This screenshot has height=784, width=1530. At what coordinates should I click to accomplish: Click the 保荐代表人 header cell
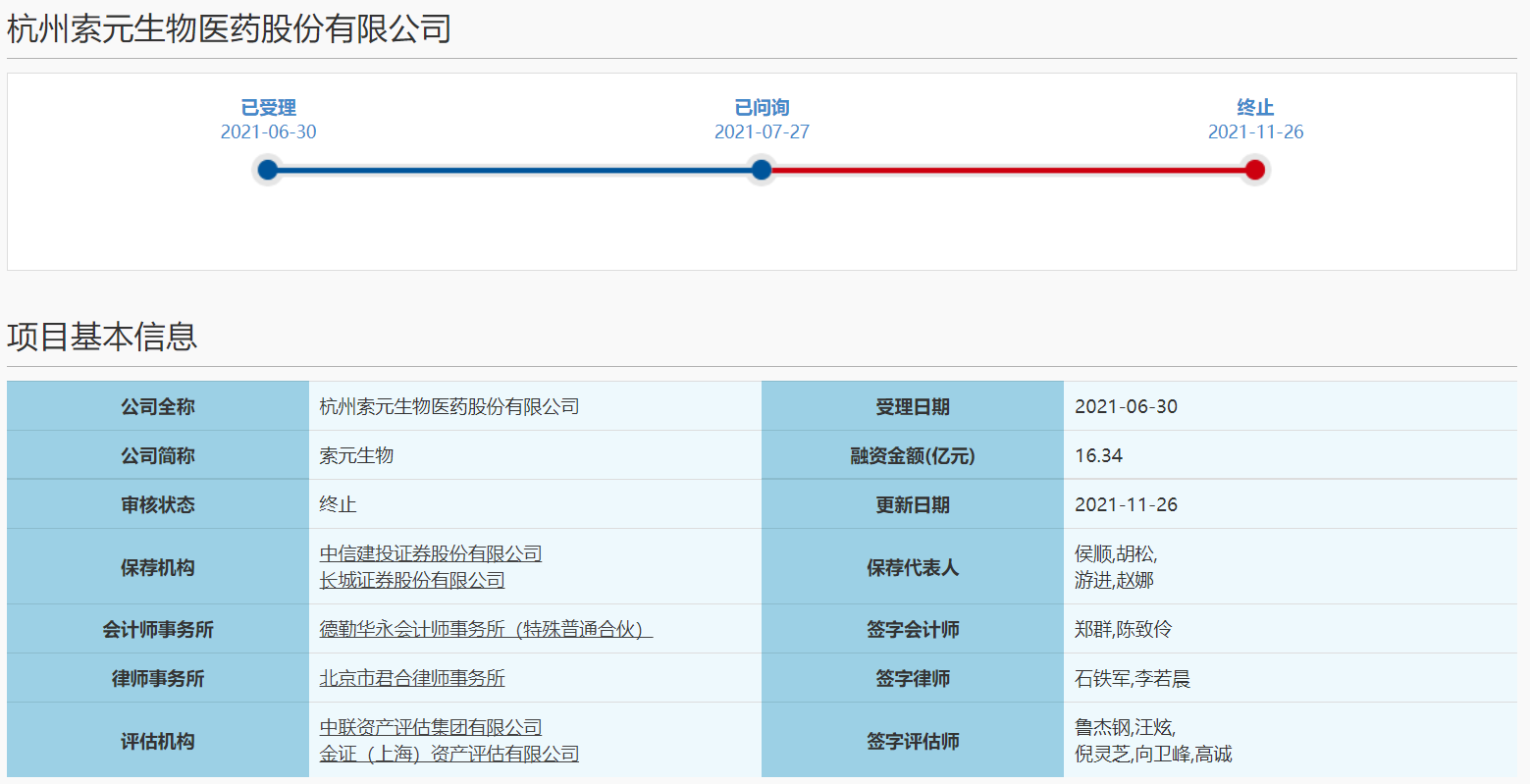tap(913, 567)
